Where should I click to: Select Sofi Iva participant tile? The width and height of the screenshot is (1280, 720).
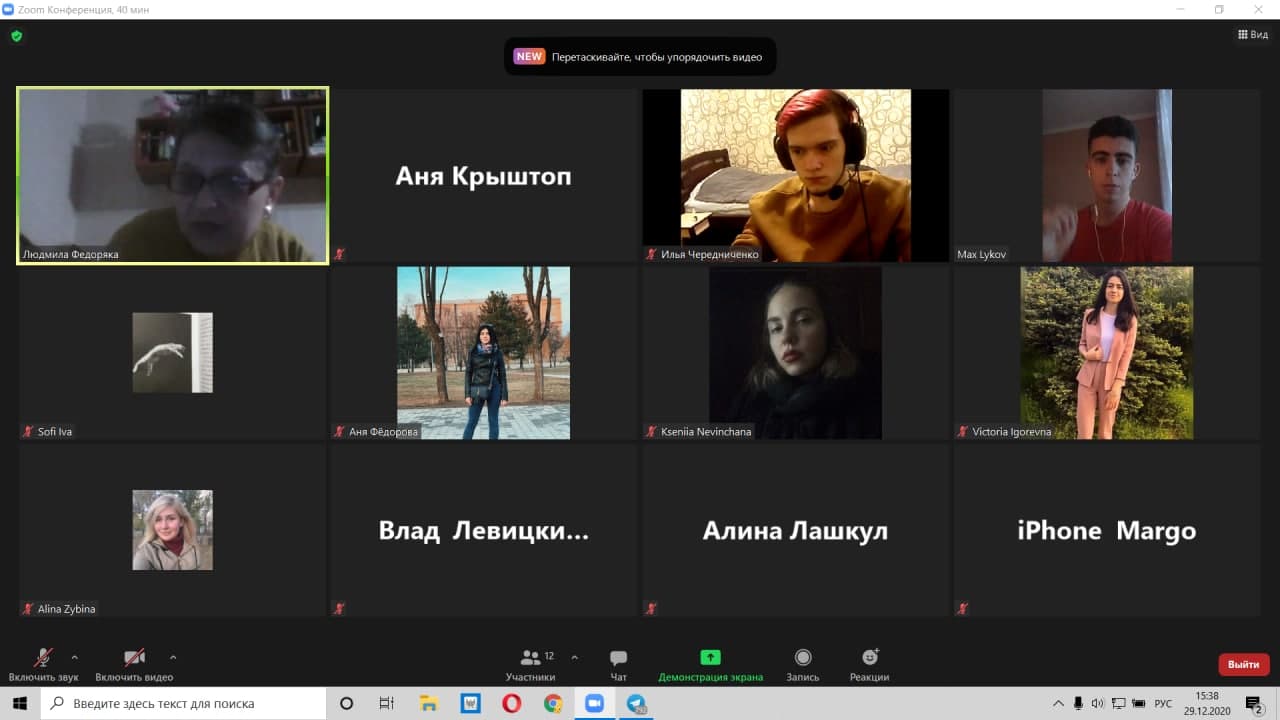pos(173,352)
